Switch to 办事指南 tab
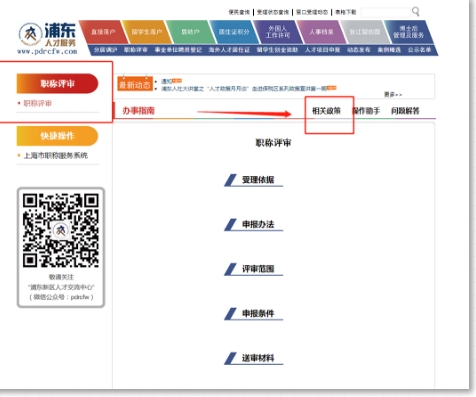The height and width of the screenshot is (397, 476). coord(138,111)
